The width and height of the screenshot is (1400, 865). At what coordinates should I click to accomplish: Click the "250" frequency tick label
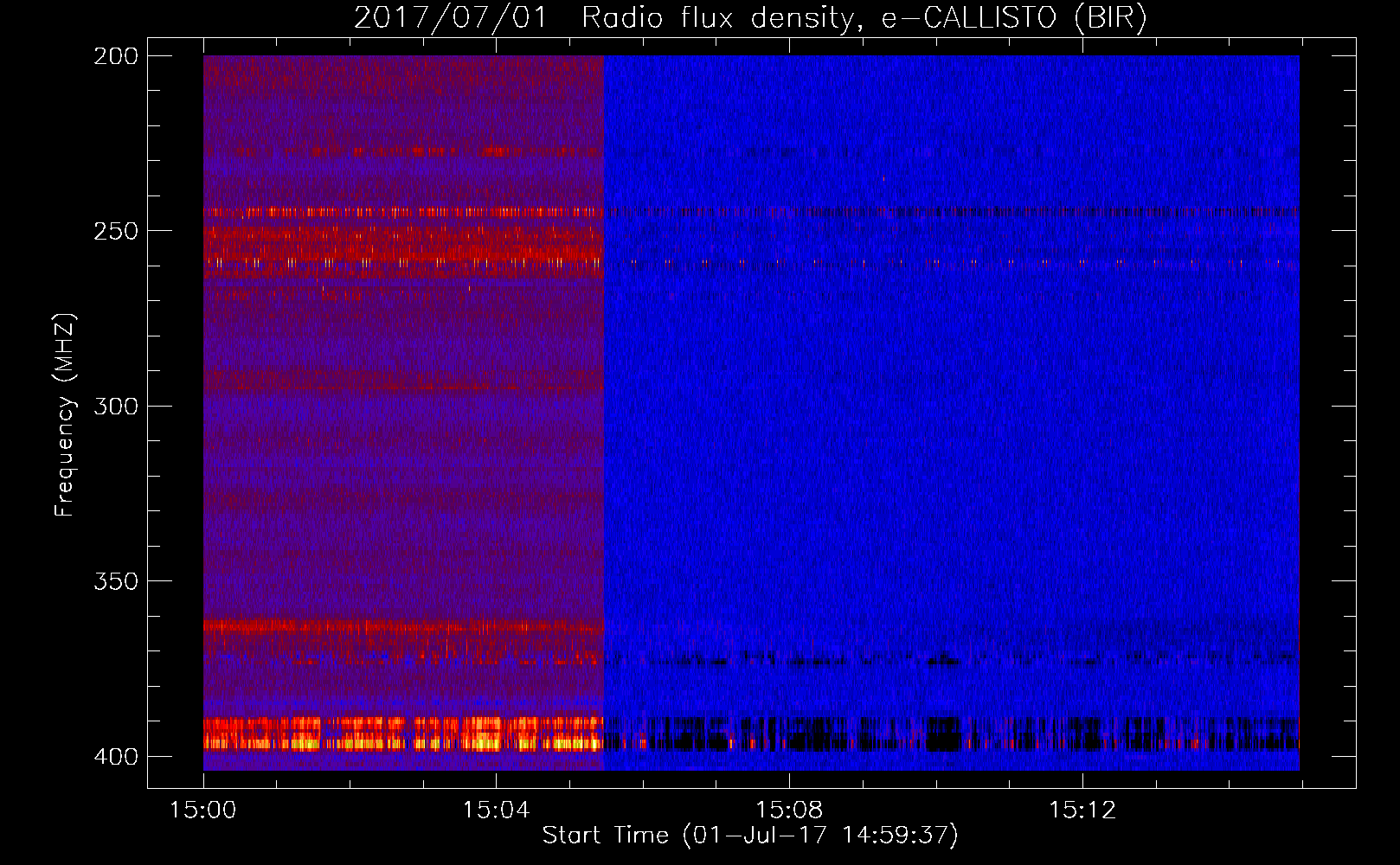tap(116, 231)
